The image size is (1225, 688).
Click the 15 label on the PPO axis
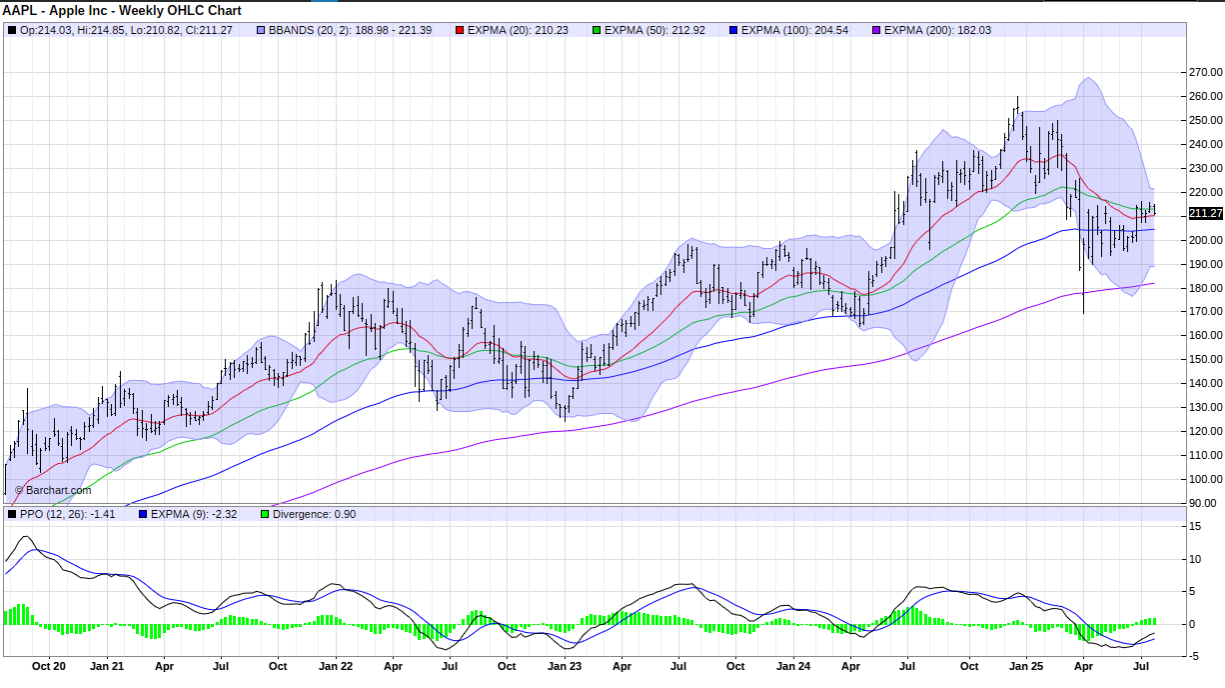(x=1197, y=527)
